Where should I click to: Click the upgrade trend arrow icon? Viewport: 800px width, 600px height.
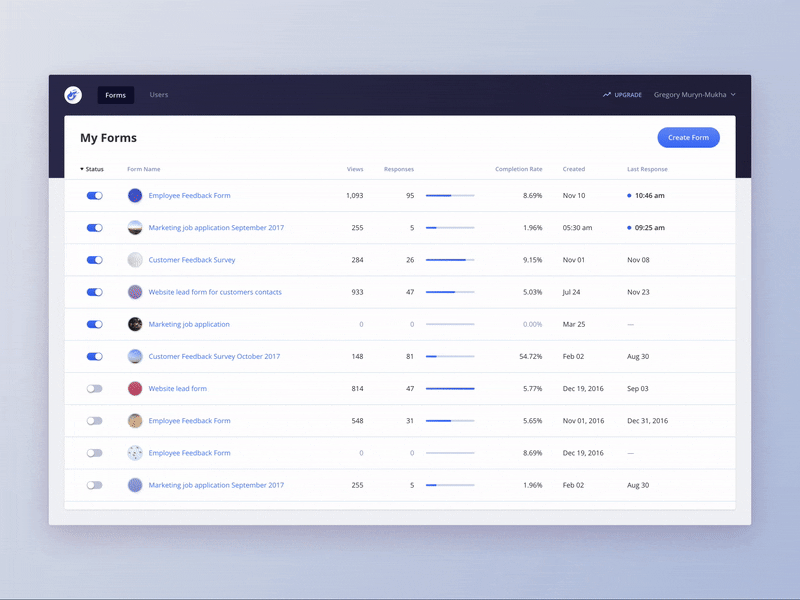(607, 95)
